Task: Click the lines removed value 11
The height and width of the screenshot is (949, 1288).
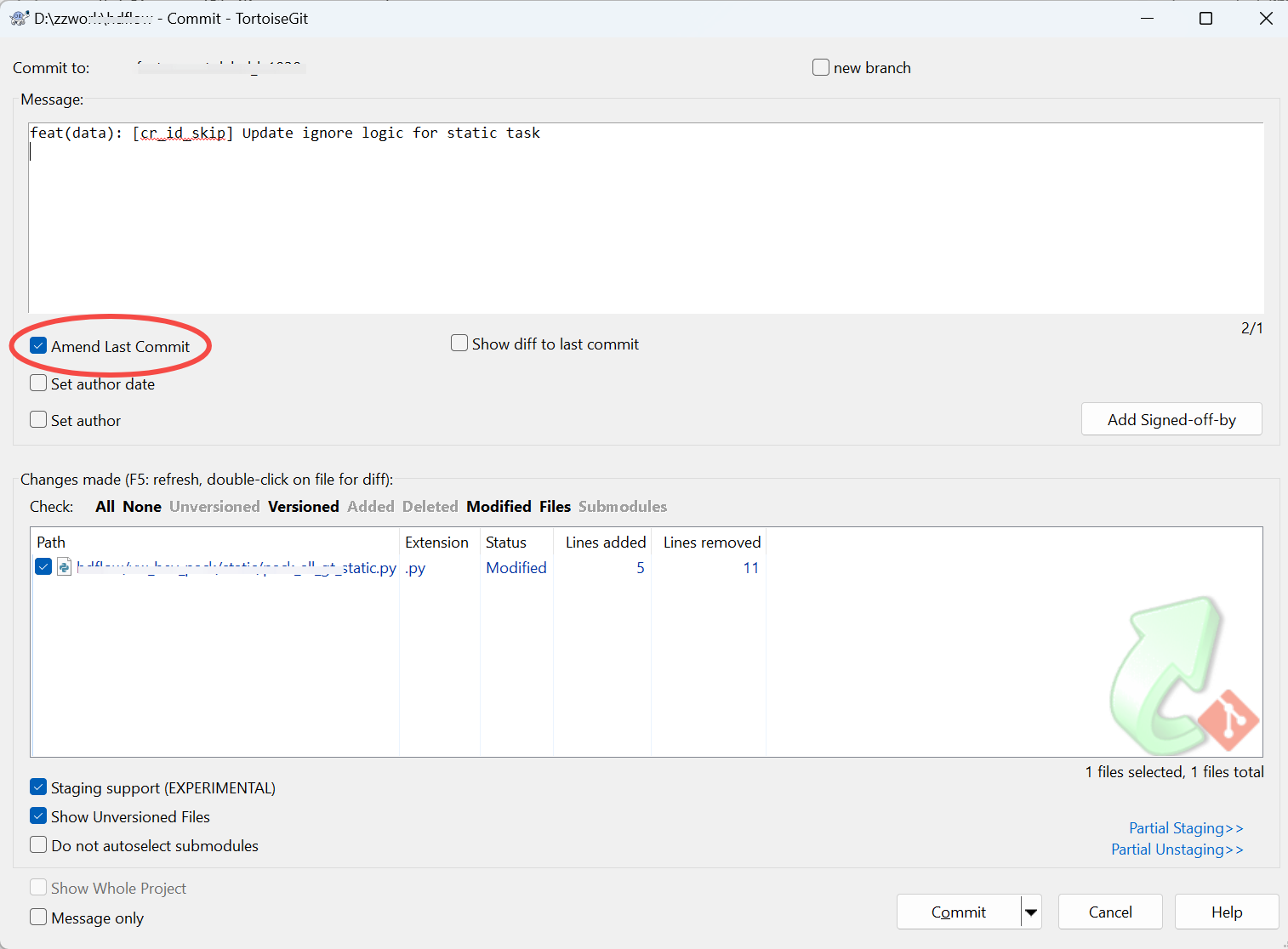Action: point(750,567)
